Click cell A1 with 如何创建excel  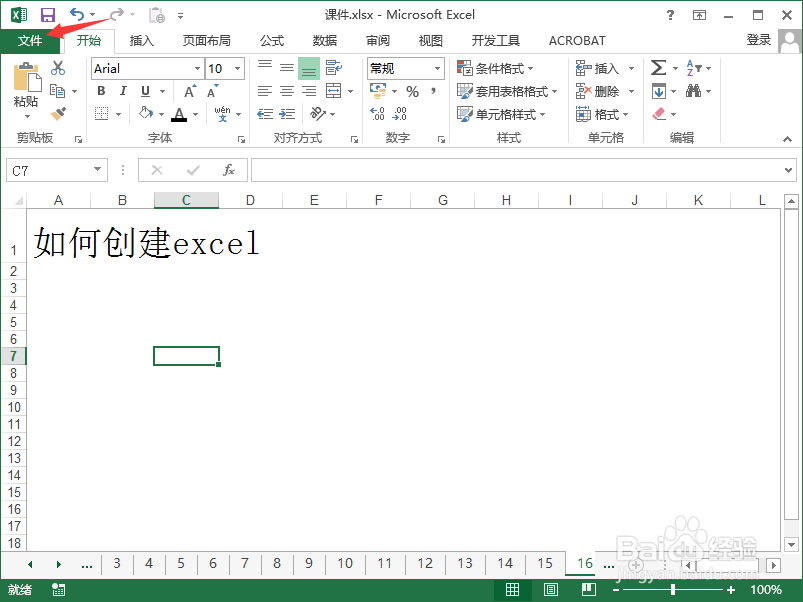(58, 236)
